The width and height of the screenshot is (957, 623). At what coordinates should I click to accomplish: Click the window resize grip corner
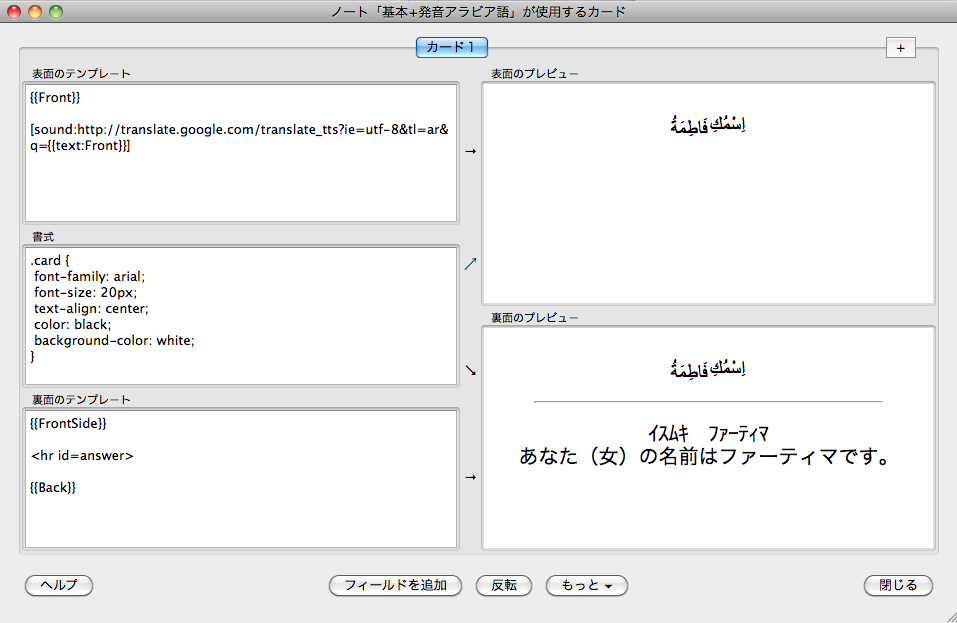pos(951,617)
